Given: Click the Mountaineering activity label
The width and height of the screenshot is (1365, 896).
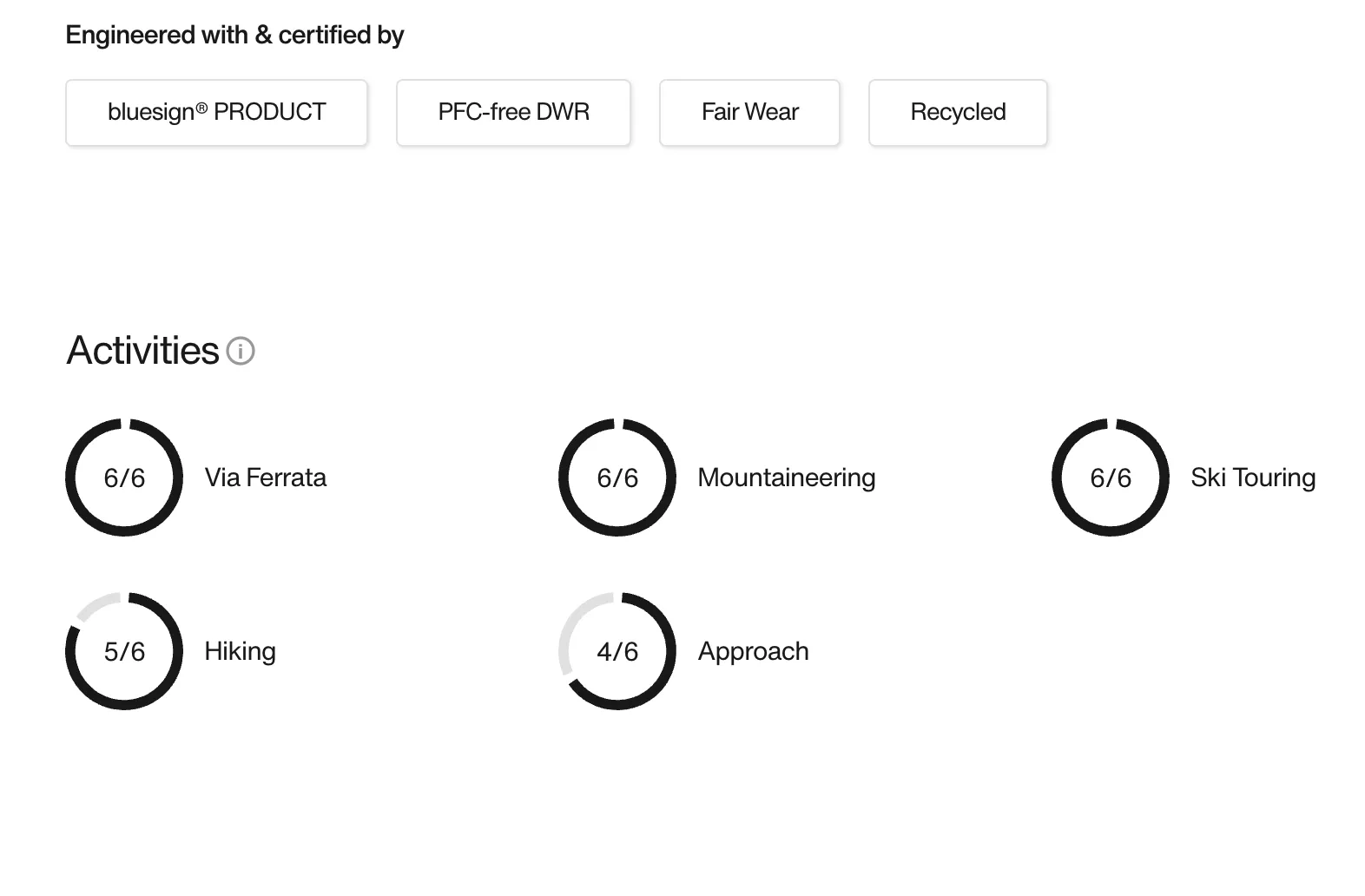Looking at the screenshot, I should pos(787,478).
